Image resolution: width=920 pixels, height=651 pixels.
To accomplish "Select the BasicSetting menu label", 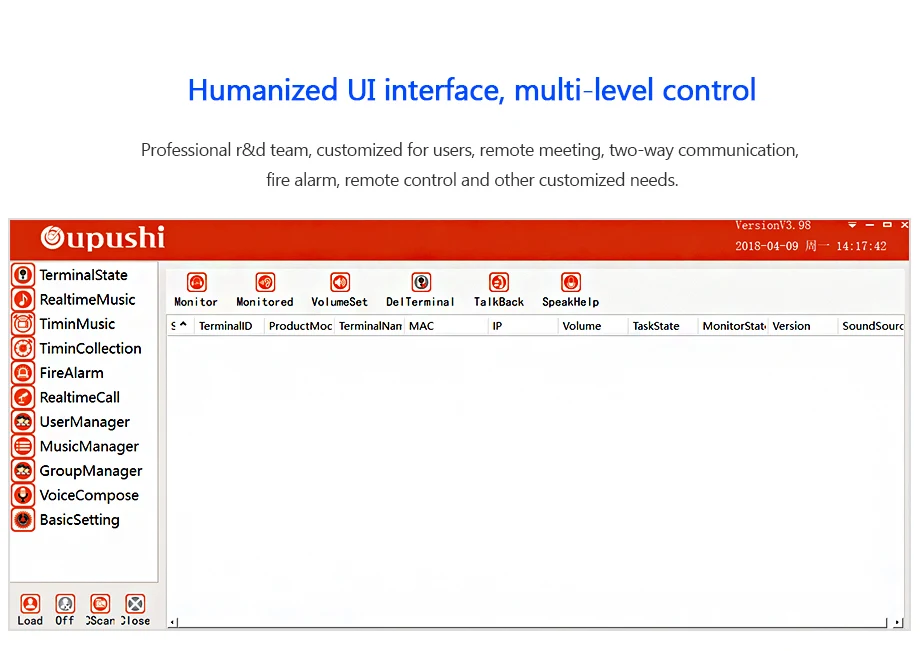I will (80, 520).
